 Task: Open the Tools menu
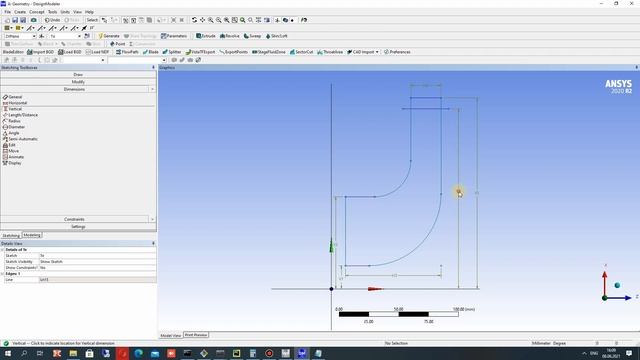tap(52, 12)
